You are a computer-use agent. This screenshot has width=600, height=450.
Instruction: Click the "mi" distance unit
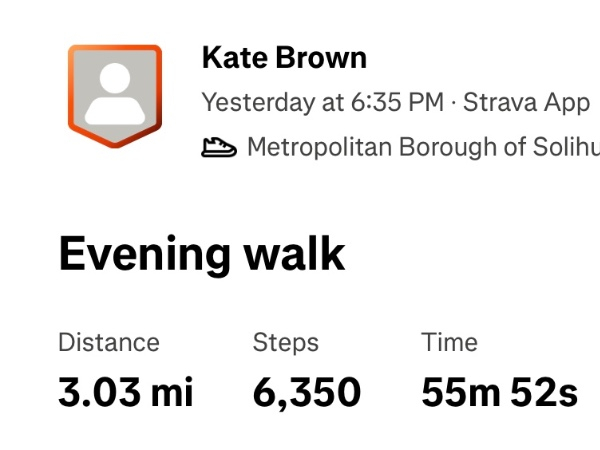click(x=172, y=393)
